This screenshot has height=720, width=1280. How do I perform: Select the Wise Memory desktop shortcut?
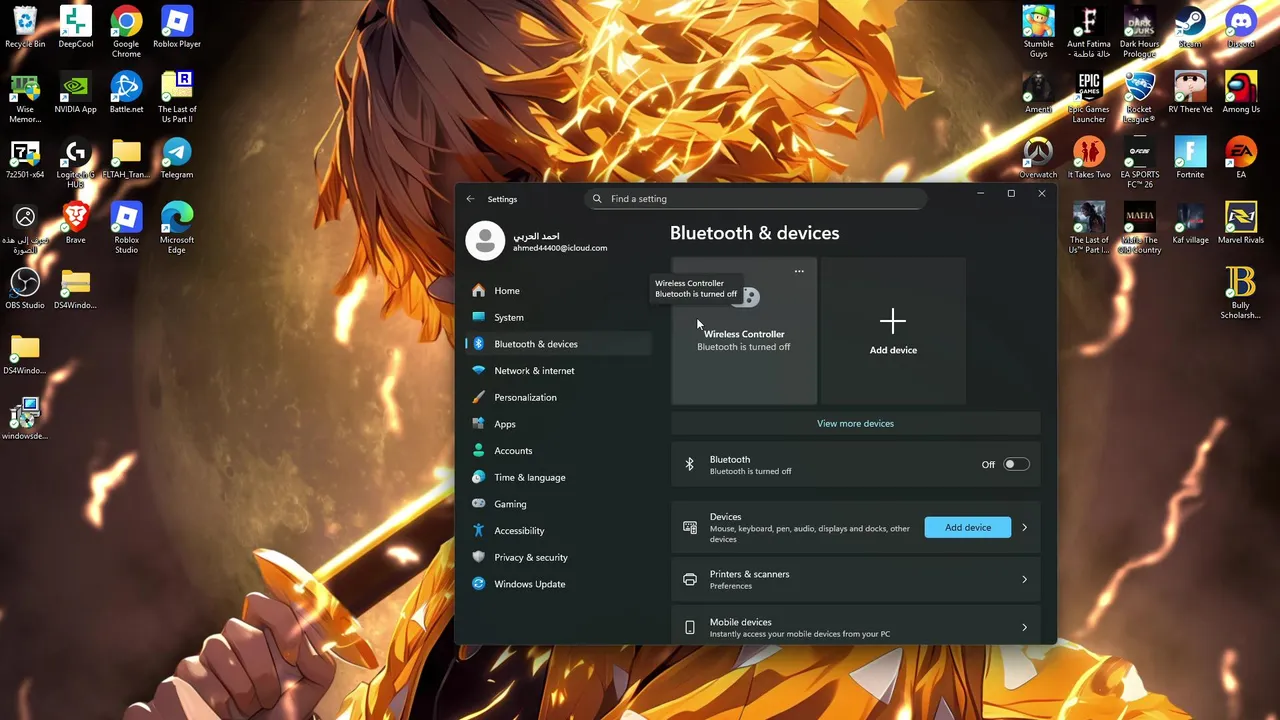pyautogui.click(x=25, y=97)
